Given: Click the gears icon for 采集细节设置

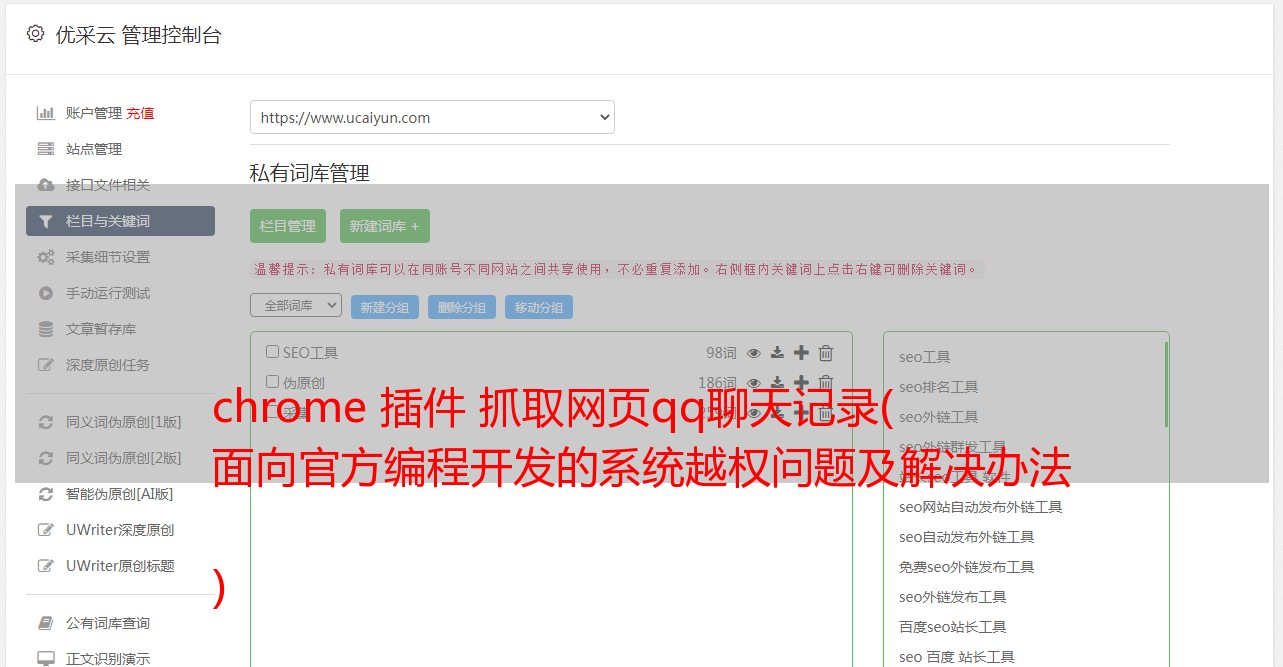Looking at the screenshot, I should pos(45,257).
